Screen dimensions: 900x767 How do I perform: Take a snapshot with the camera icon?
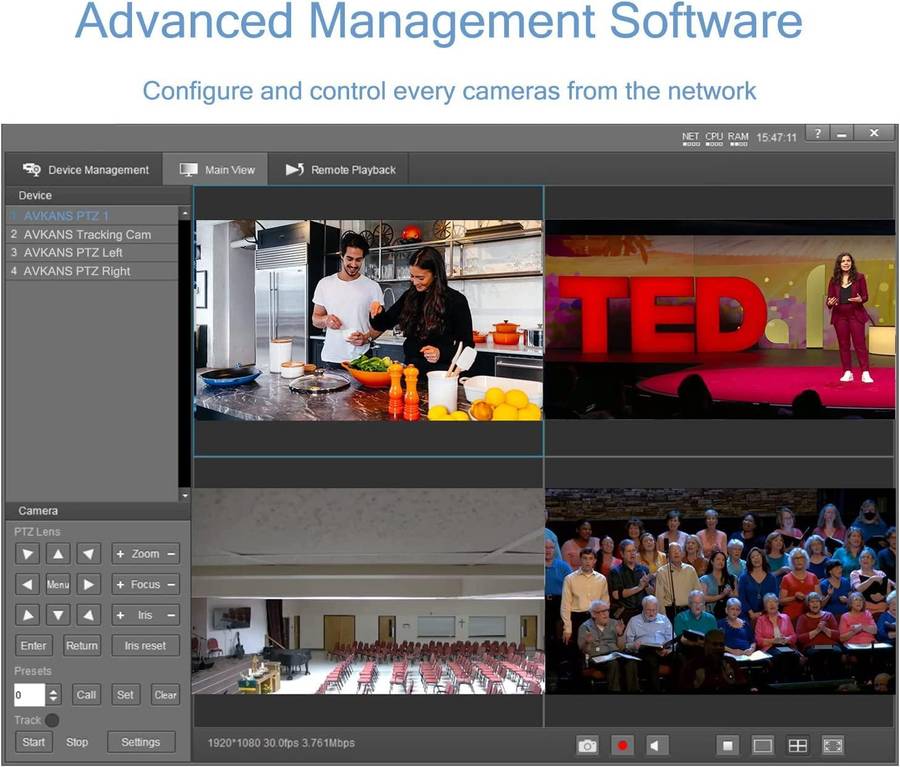(587, 745)
